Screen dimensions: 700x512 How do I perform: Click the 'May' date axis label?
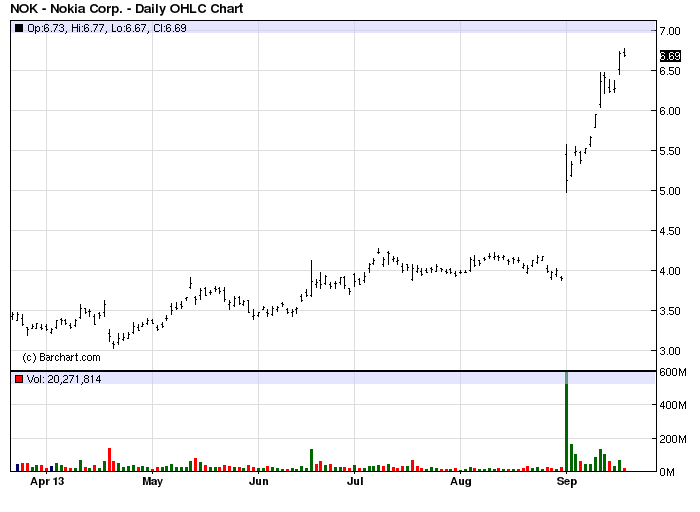[152, 482]
